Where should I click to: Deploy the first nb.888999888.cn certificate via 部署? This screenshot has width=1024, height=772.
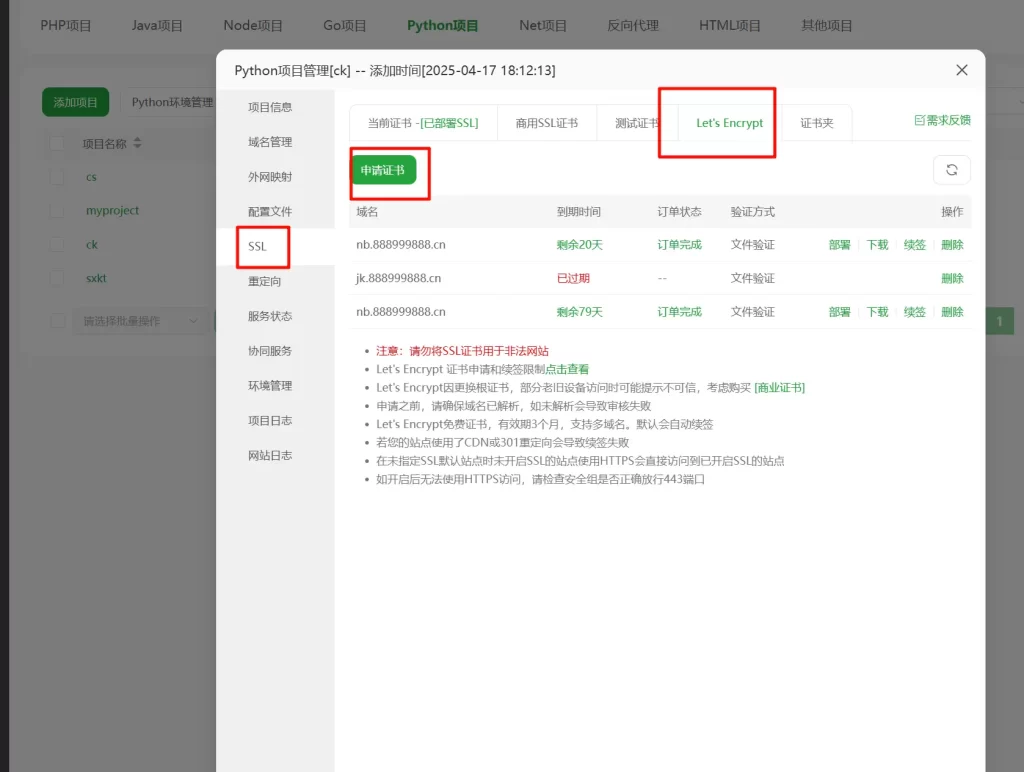pyautogui.click(x=841, y=244)
